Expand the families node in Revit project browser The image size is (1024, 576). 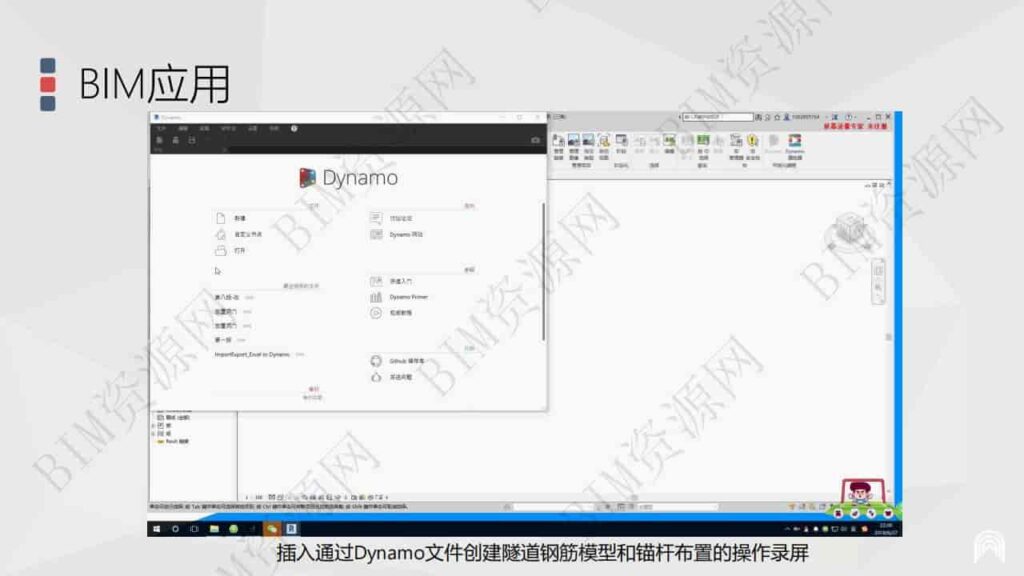(153, 426)
